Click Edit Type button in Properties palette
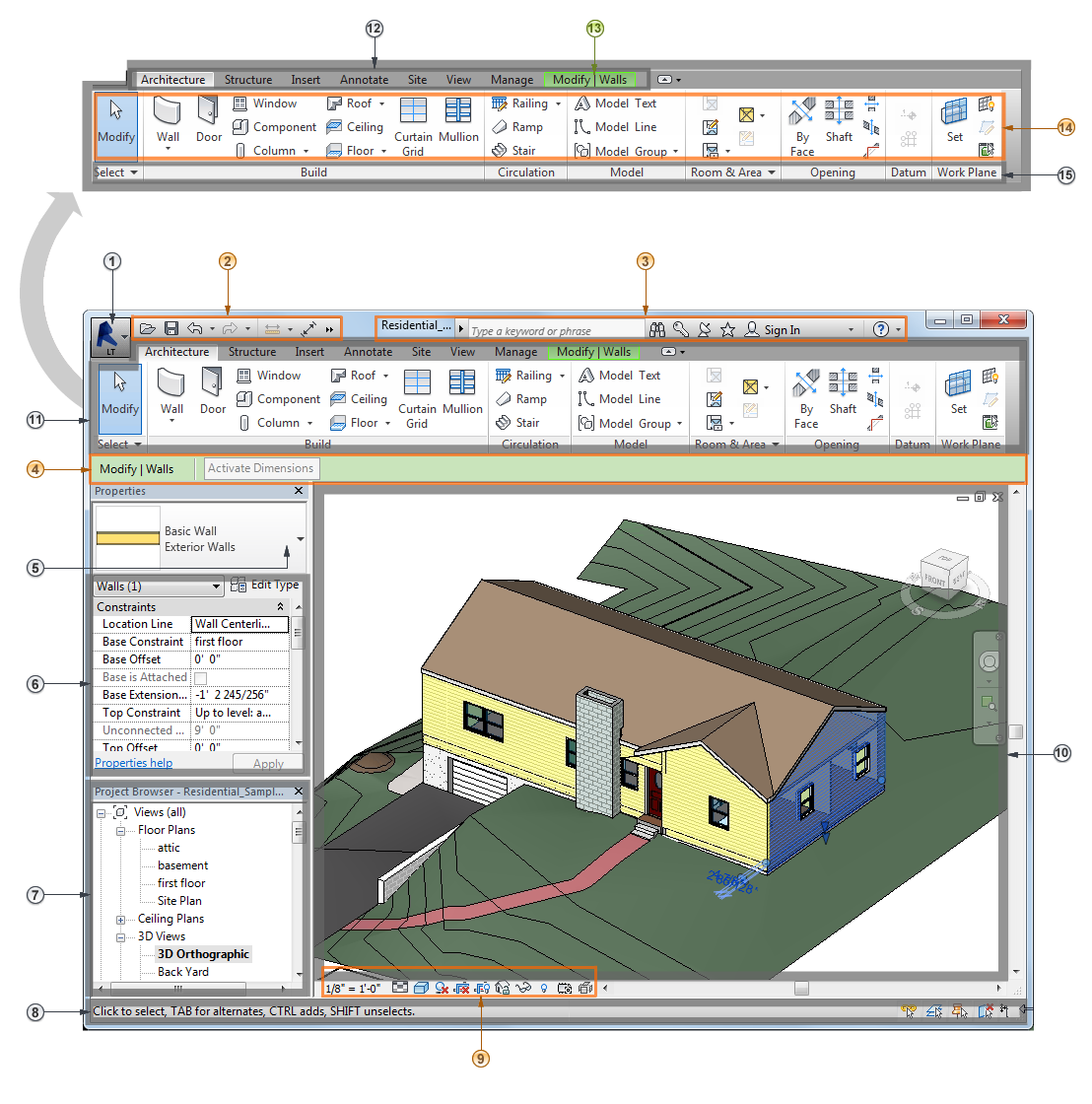The image size is (1092, 1104). 265,586
